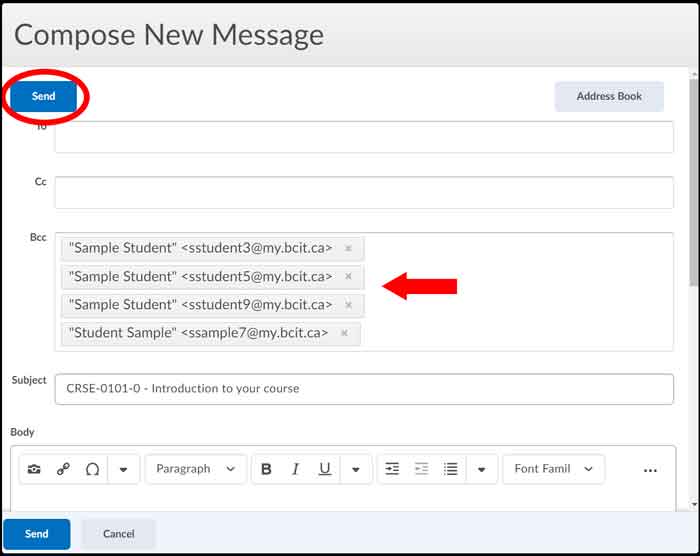Click the insert image camera icon
This screenshot has height=556, width=700.
click(34, 469)
